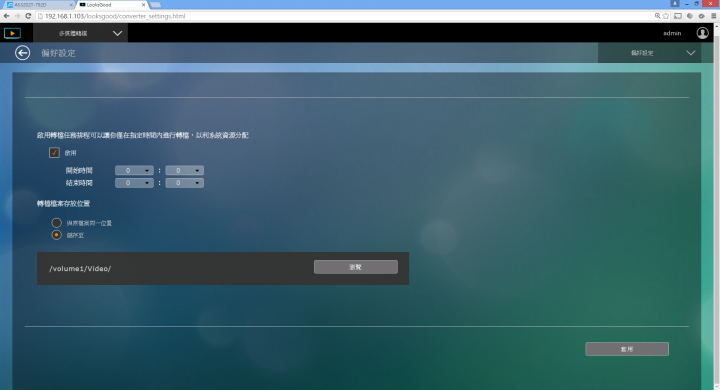Expand the 多媒體轉檔 top navigation dropdown
This screenshot has height=390, width=720.
(80, 33)
